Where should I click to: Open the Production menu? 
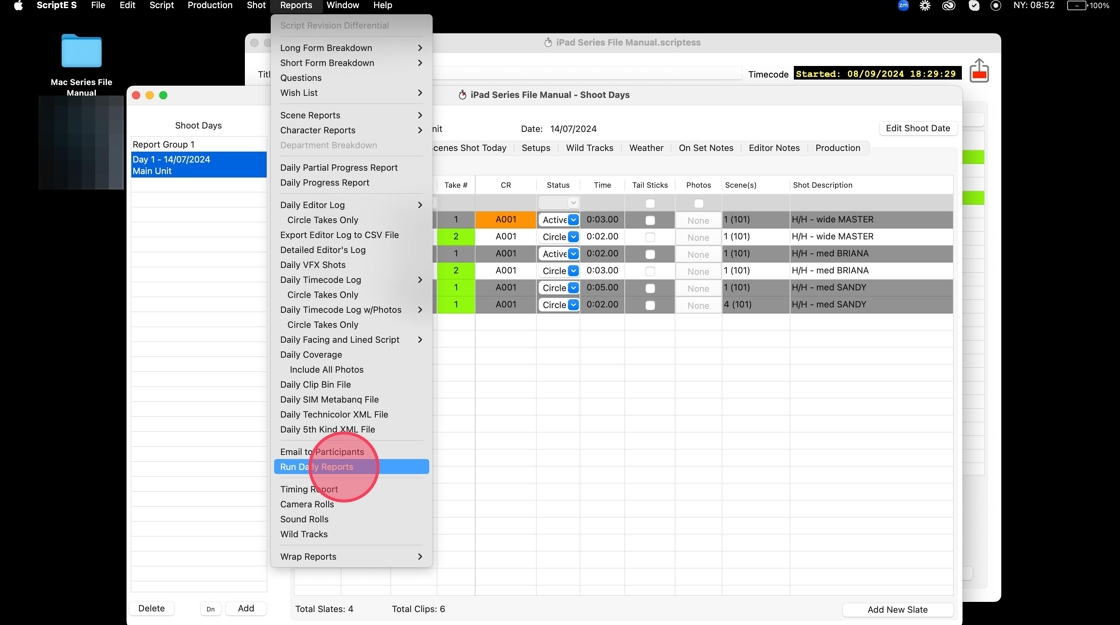pyautogui.click(x=209, y=5)
